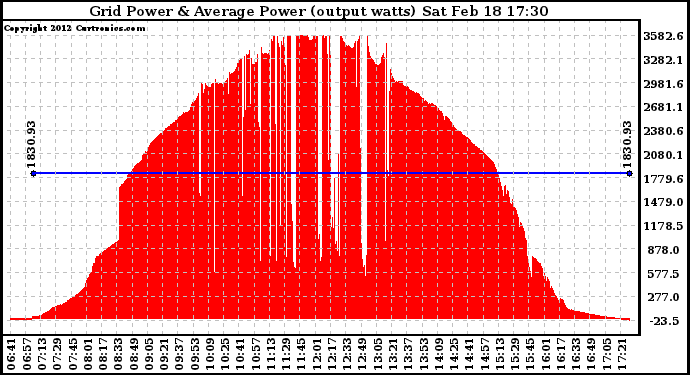
Task: Select the '06:57' x-axis label
Action: pyautogui.click(x=26, y=354)
